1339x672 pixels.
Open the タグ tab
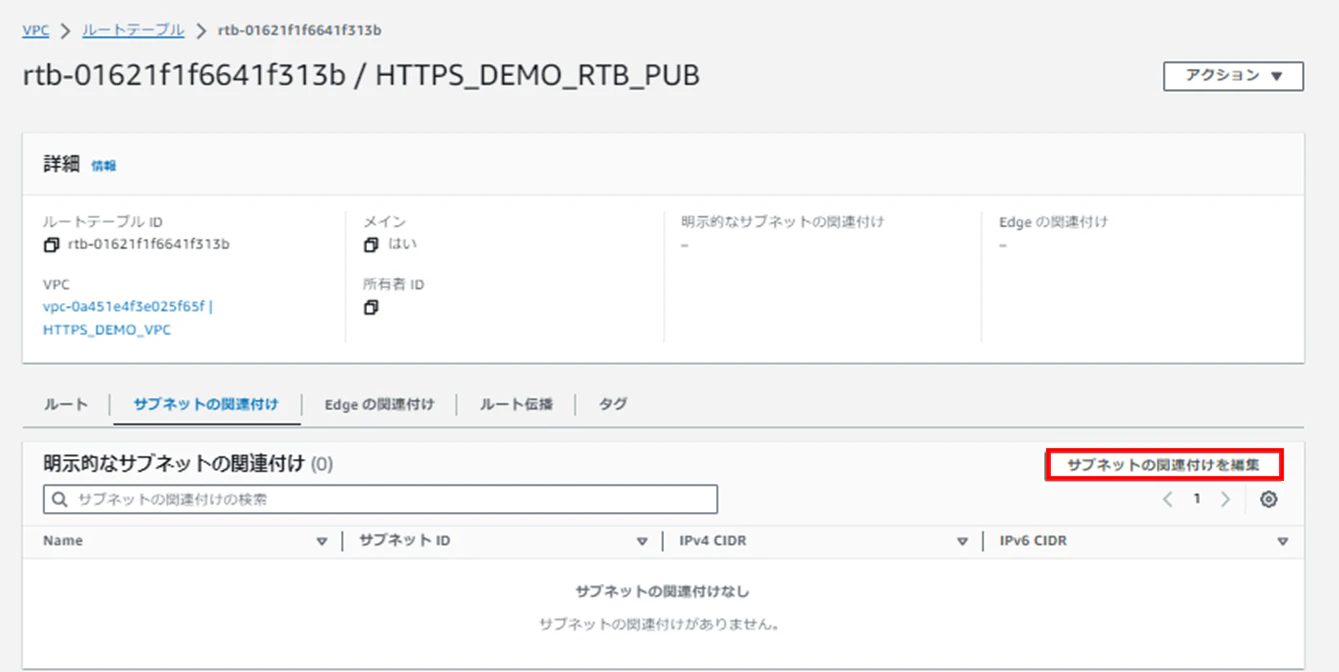pyautogui.click(x=613, y=404)
